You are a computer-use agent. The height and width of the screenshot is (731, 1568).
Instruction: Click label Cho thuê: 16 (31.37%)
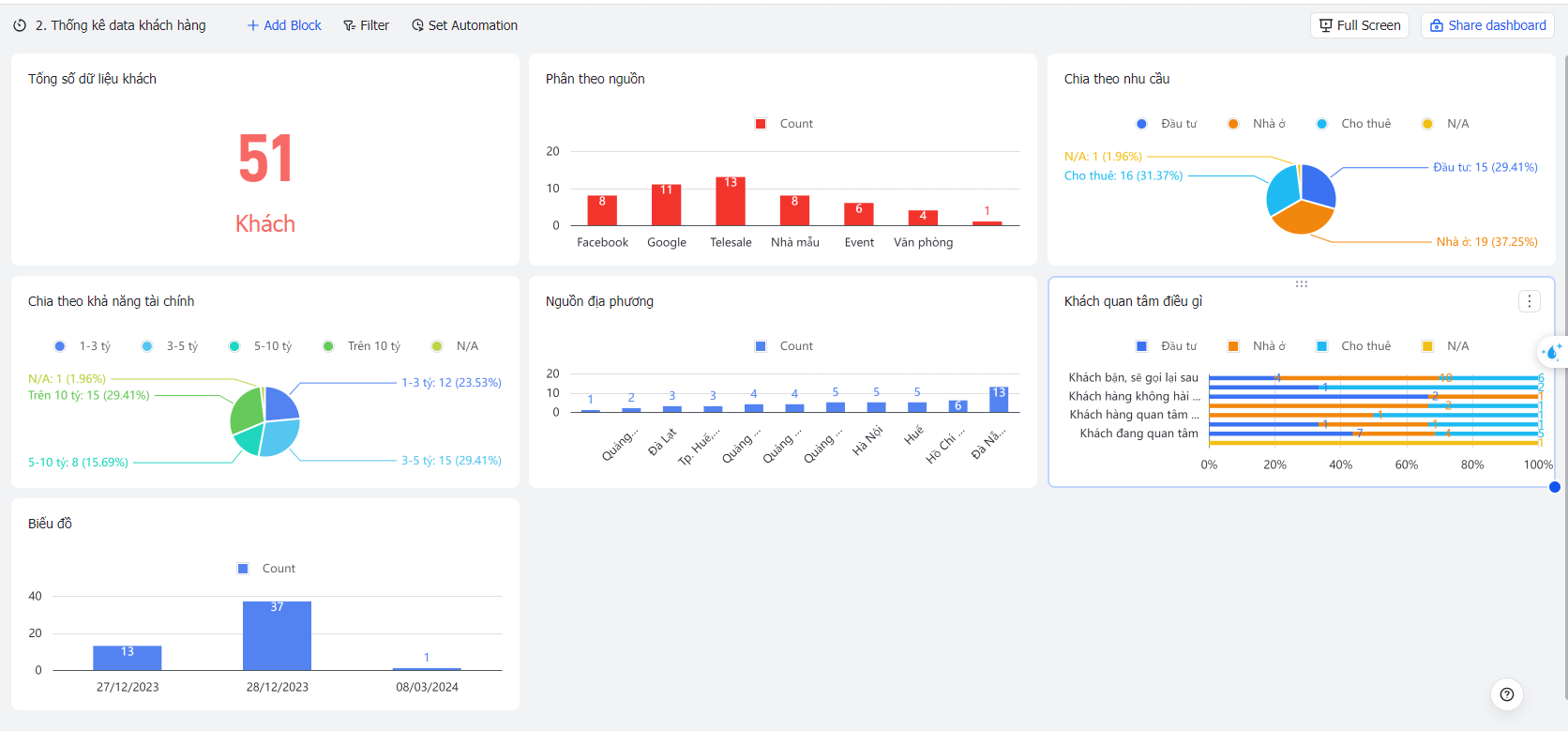tap(1123, 176)
